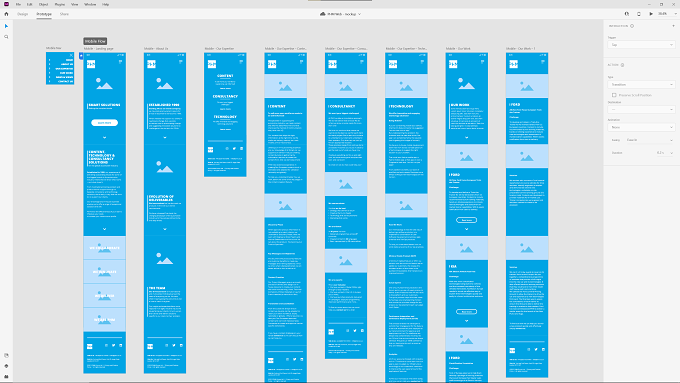Select the 'Mobile Nav' artboard title
Image resolution: width=680 pixels, height=383 pixels.
coord(54,48)
